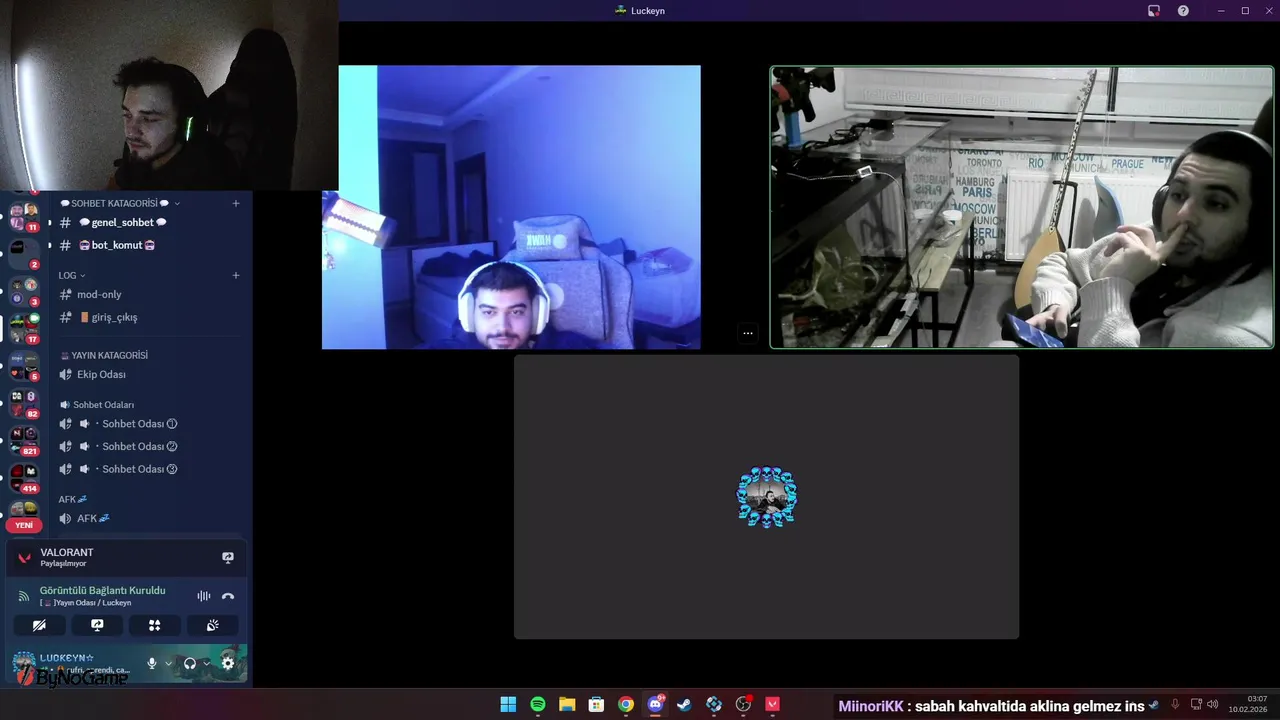Disconnect from voice with the hang-up icon

click(x=228, y=596)
